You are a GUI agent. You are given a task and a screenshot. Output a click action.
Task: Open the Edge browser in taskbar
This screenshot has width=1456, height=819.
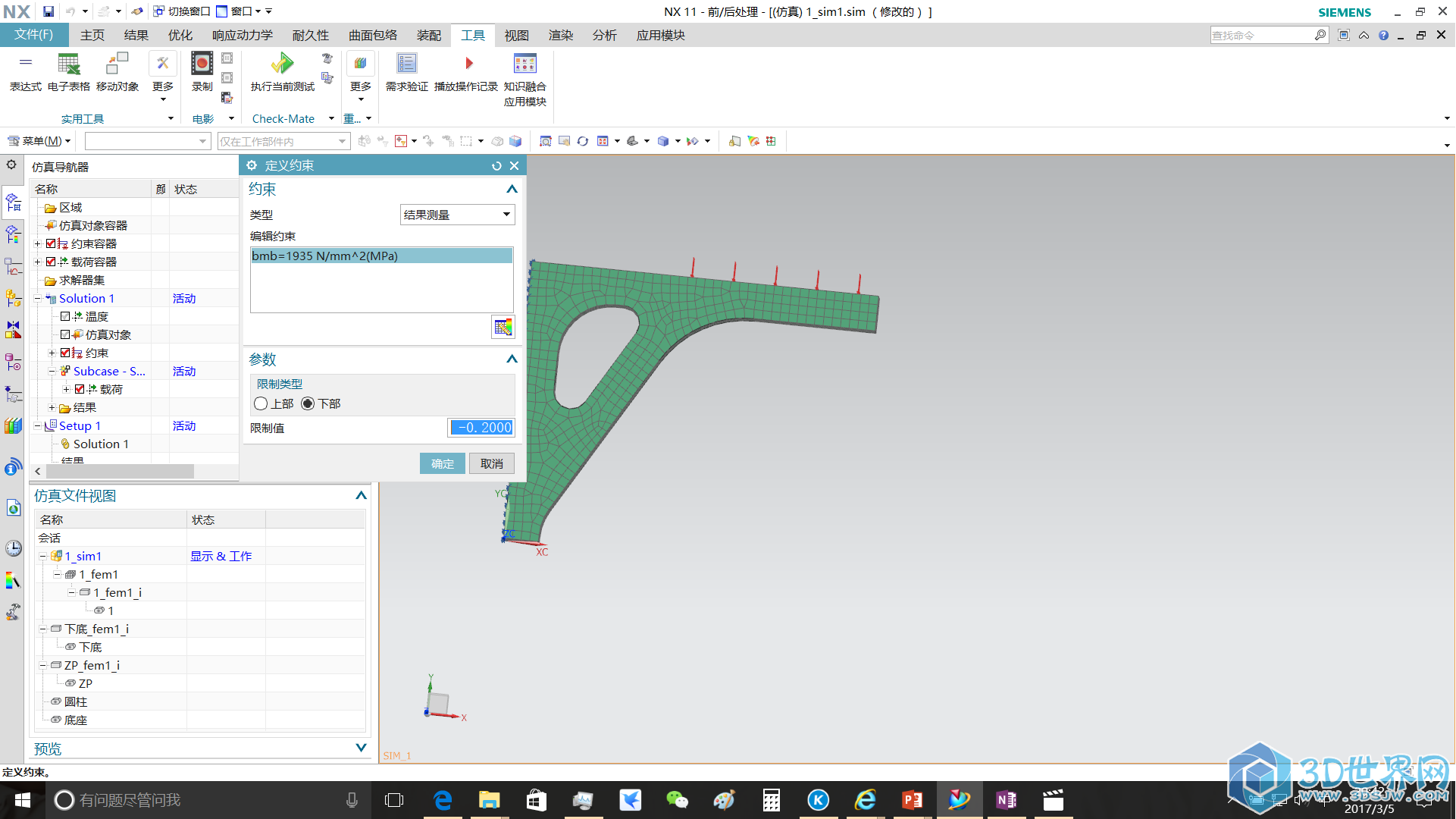point(443,800)
